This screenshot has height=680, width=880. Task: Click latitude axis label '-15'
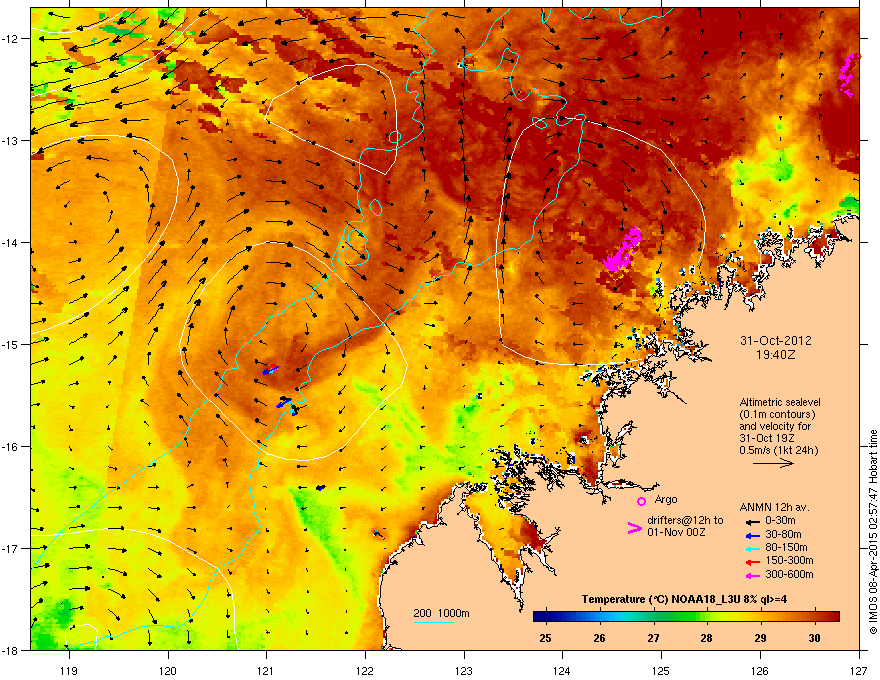tap(10, 344)
